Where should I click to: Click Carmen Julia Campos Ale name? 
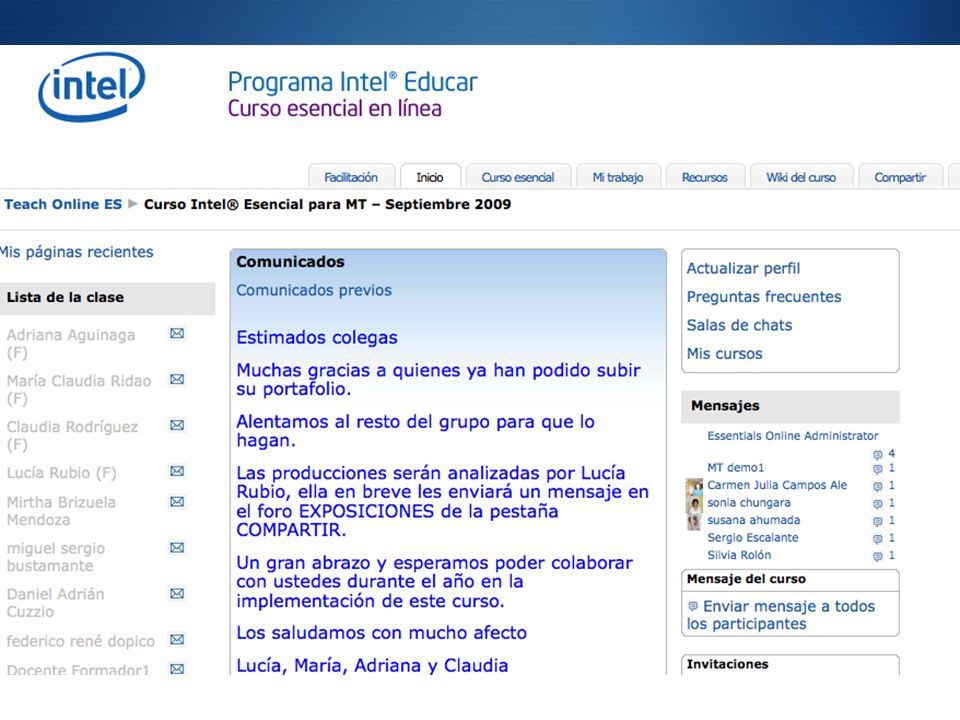[x=777, y=485]
